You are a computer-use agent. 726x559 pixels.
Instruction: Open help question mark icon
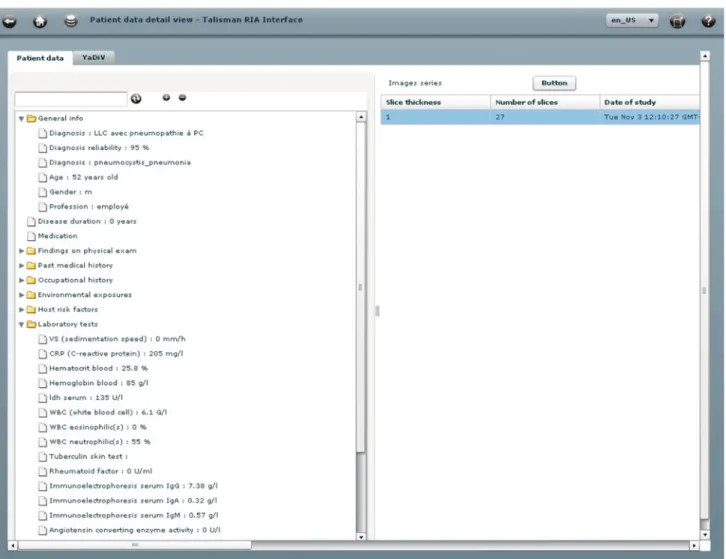click(x=708, y=21)
